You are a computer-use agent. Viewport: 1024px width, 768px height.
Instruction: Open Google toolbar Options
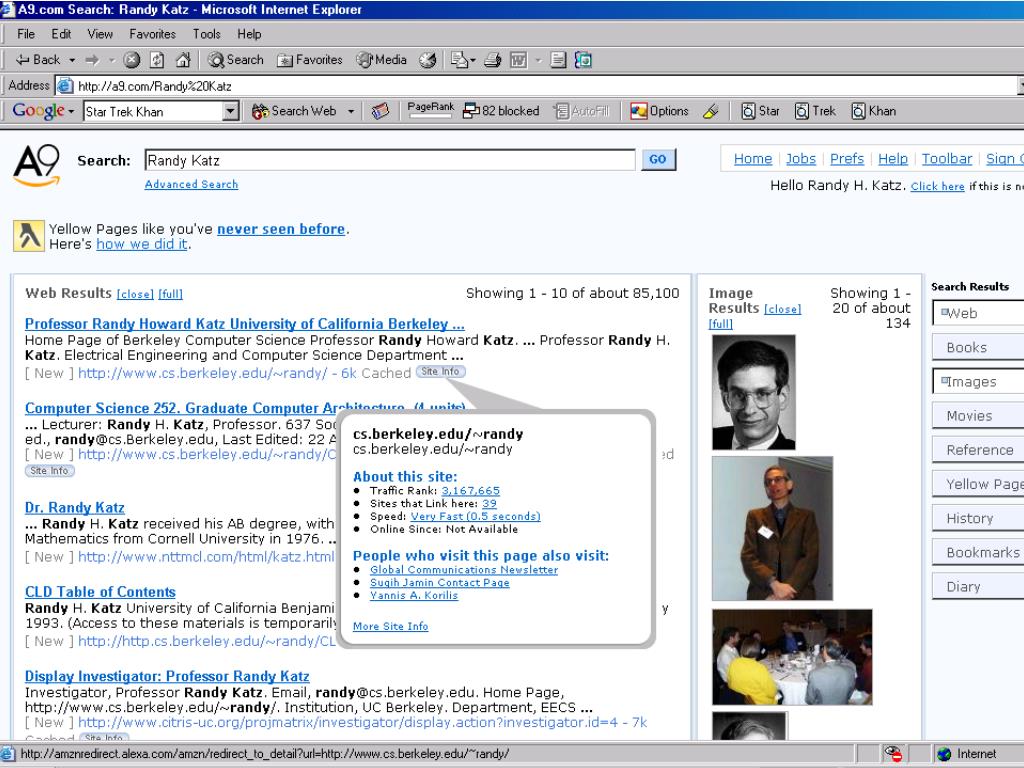[x=659, y=112]
